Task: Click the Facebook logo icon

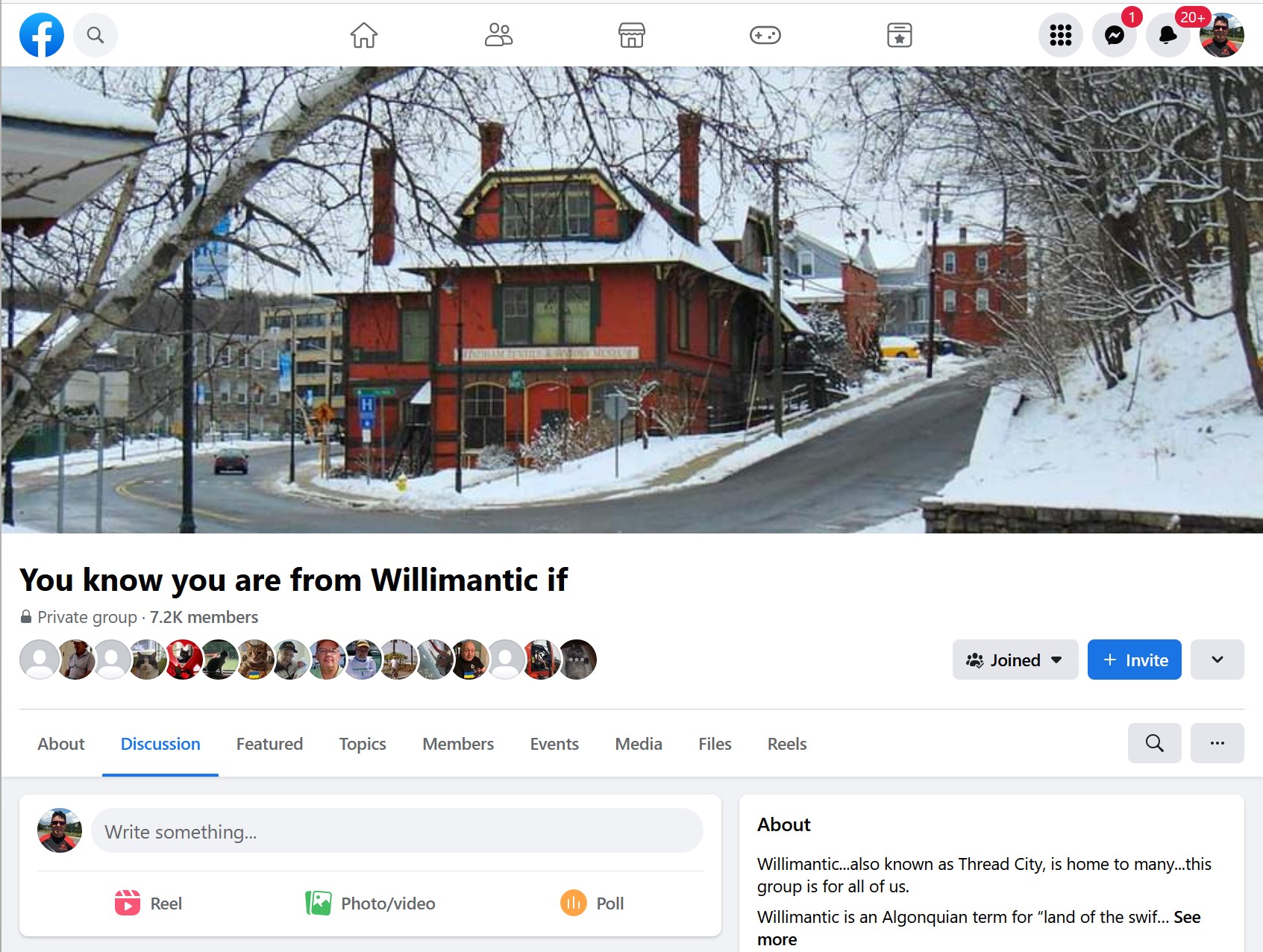Action: (42, 35)
